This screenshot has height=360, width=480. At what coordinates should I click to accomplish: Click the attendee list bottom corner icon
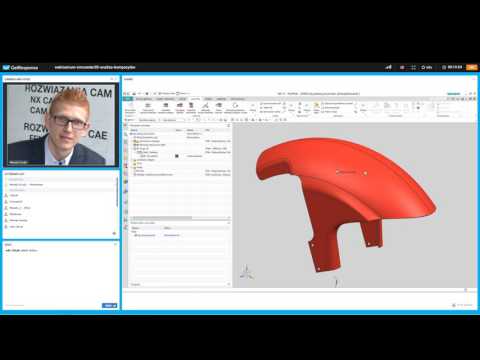click(114, 233)
